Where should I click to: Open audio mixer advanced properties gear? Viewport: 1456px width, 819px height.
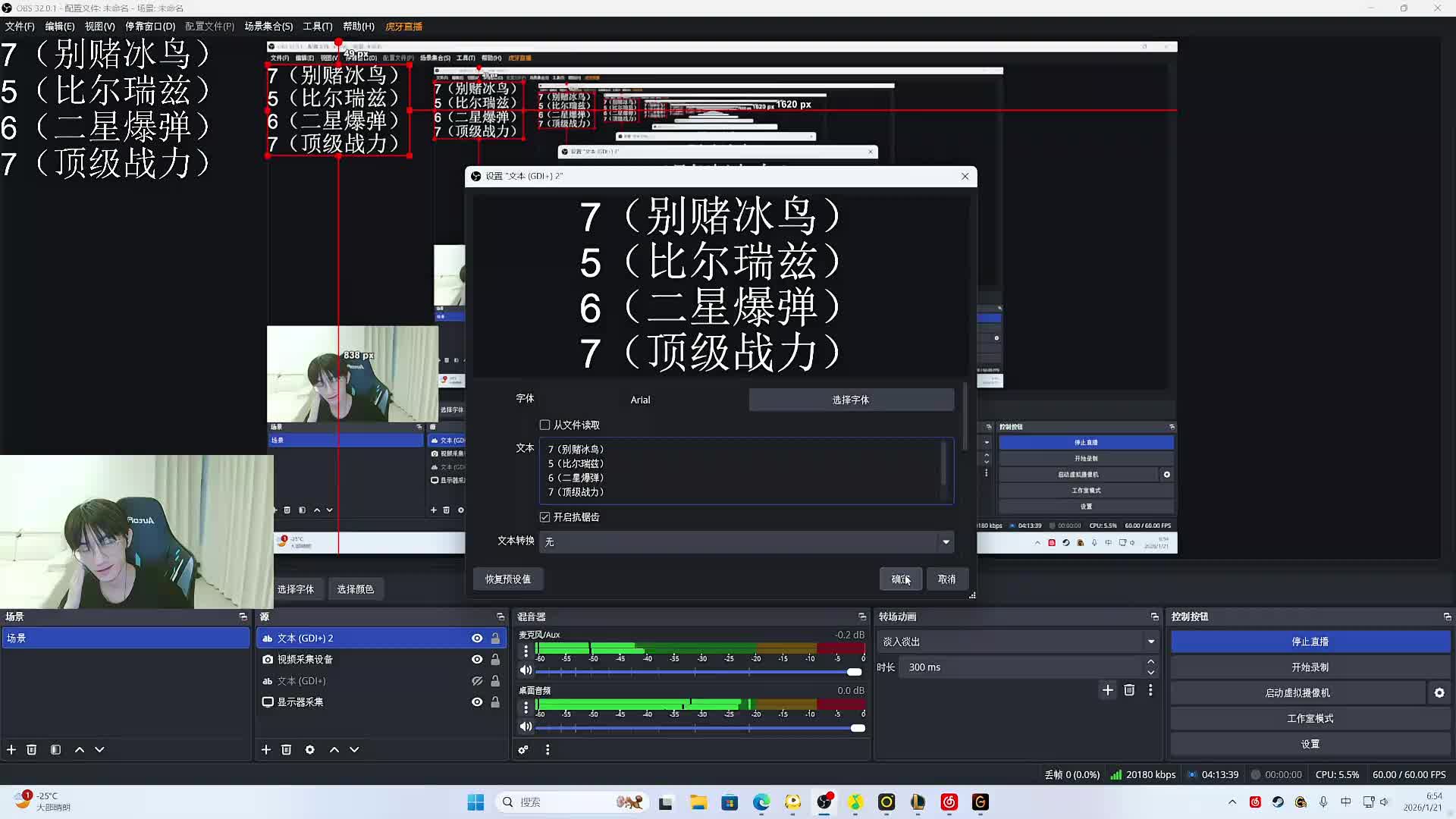523,750
